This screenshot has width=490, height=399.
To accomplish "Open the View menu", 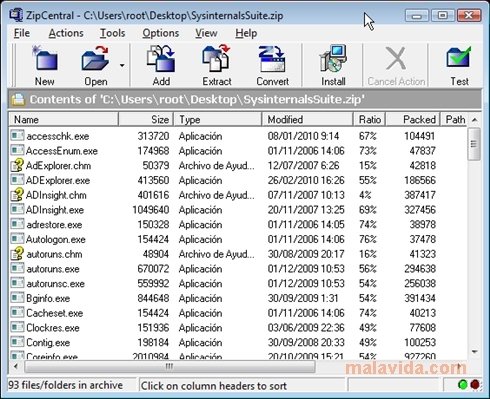I will pos(206,33).
